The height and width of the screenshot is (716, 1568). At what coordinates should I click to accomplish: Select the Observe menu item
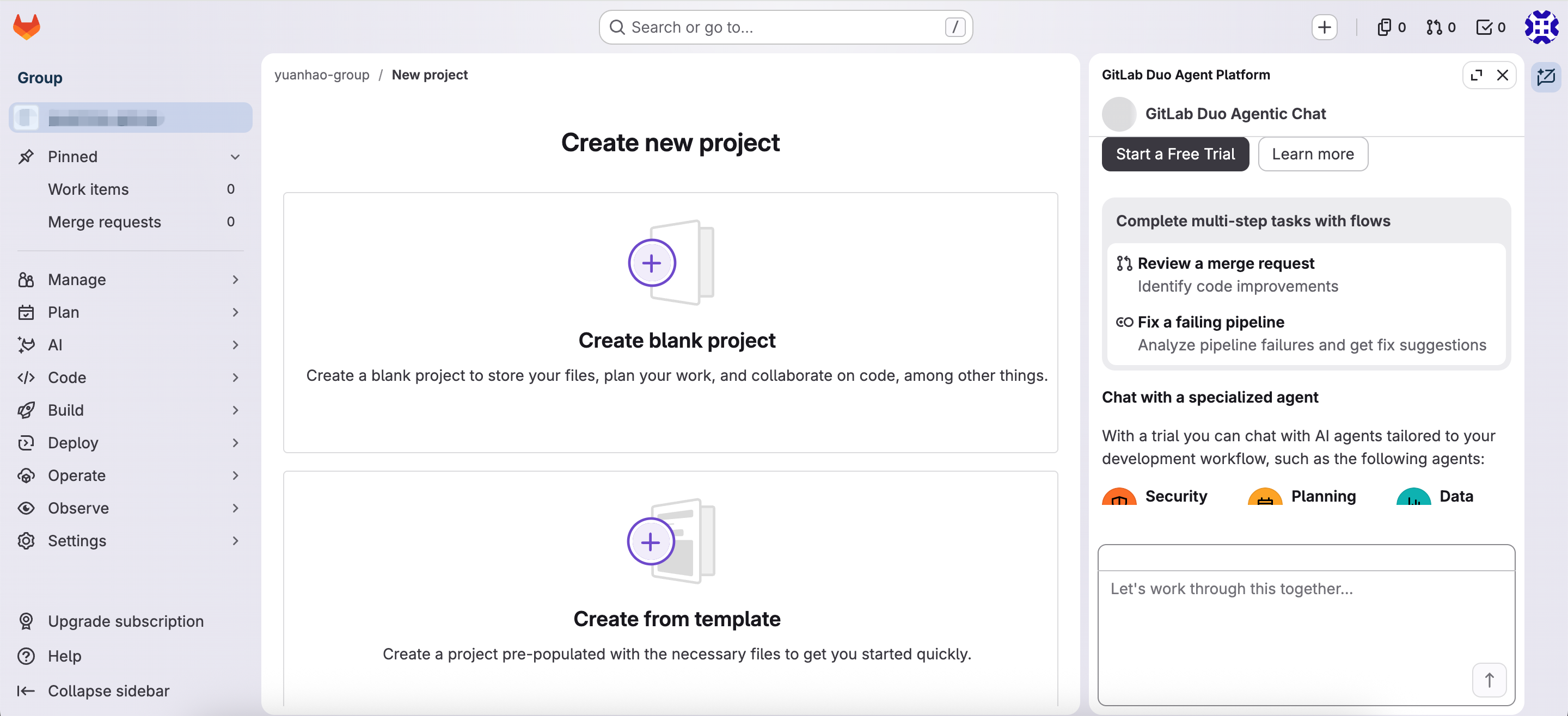(130, 509)
